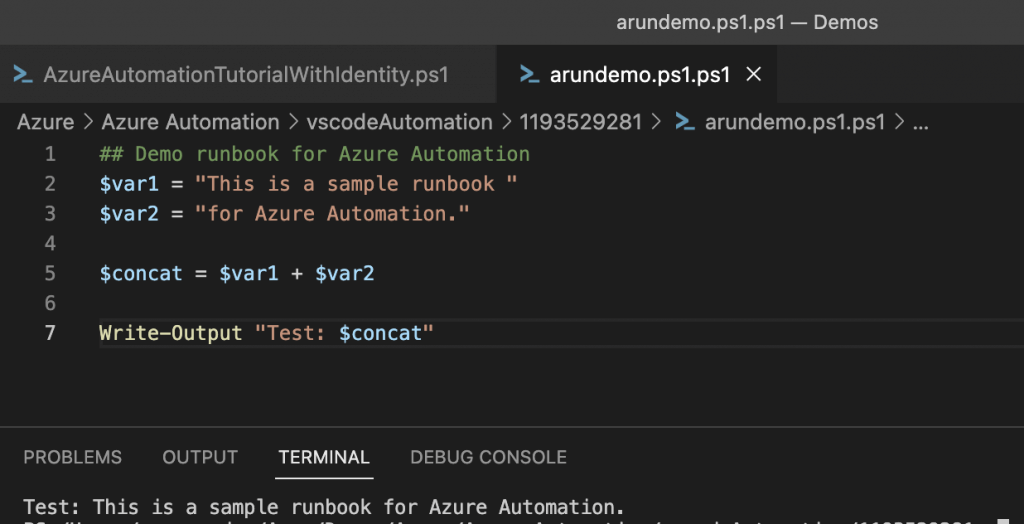
Task: Click the PowerShell file icon in breadcrumbs
Action: pyautogui.click(x=685, y=122)
